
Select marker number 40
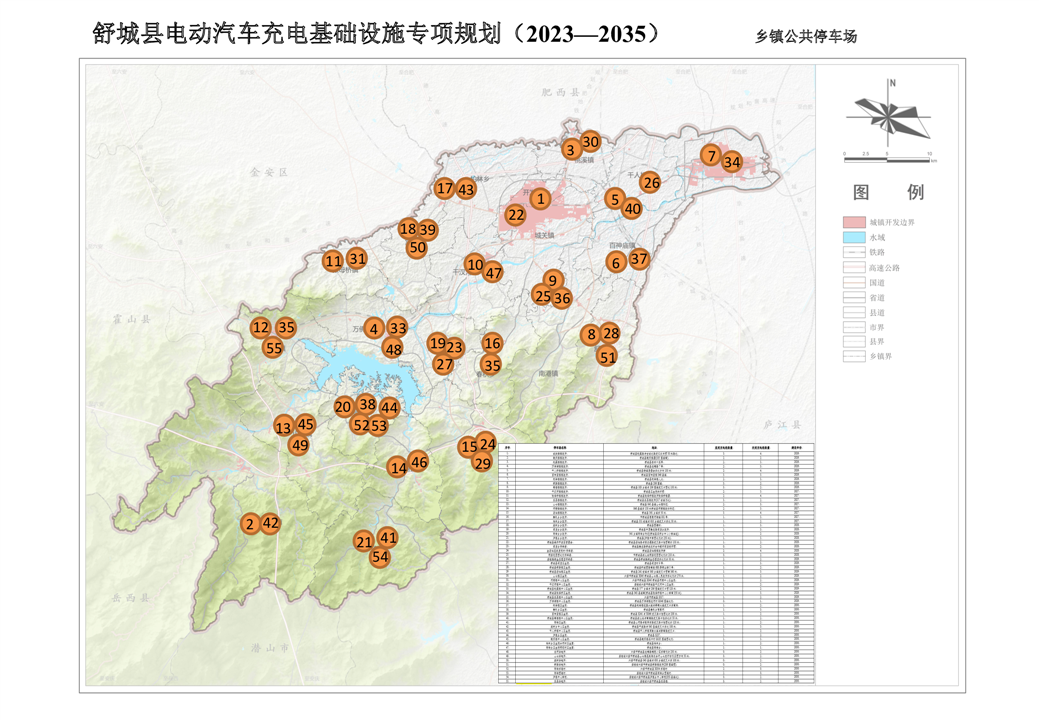632,209
